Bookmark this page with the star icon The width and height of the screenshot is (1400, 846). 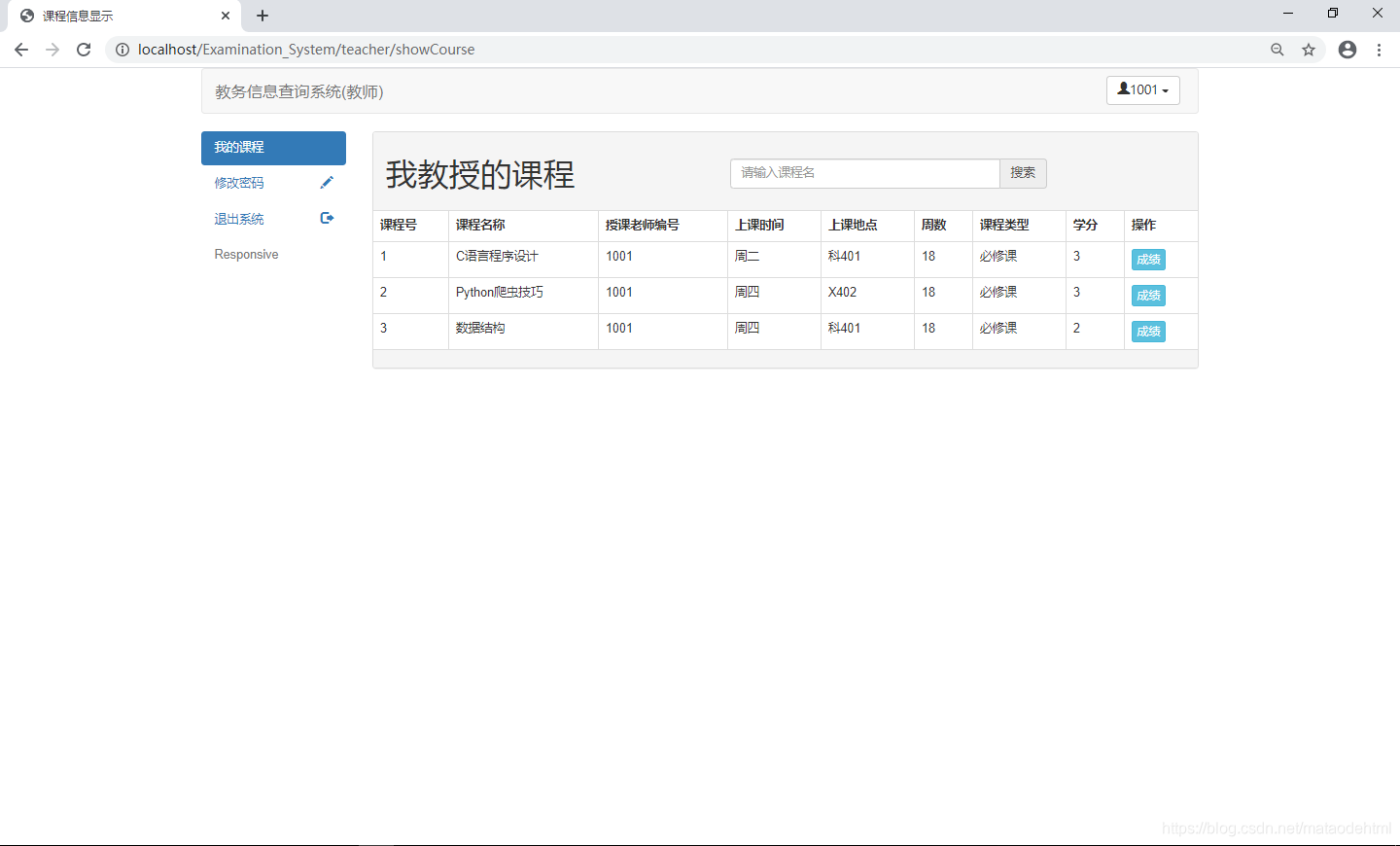coord(1309,50)
